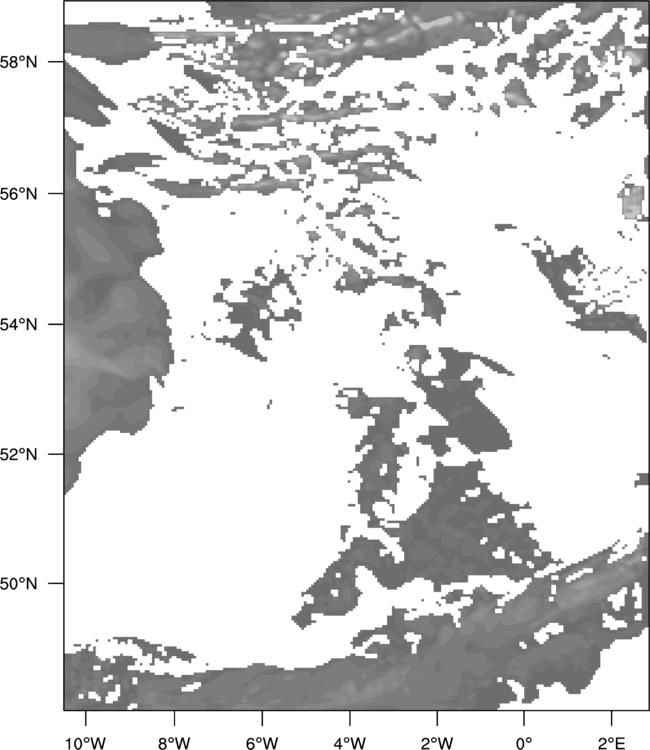Click the 2°E longitude label
This screenshot has width=650, height=750.
(611, 742)
